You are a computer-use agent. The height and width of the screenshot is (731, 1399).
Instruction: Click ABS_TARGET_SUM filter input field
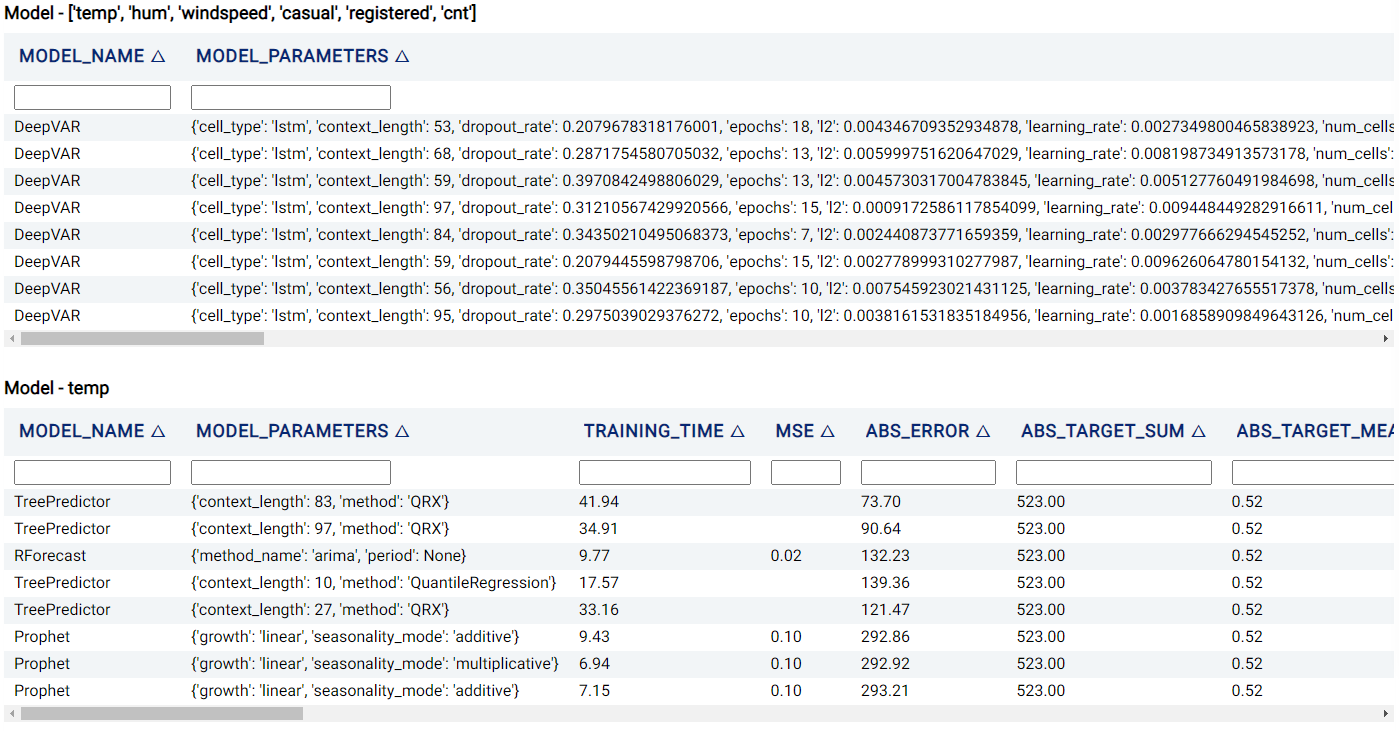[x=1114, y=472]
